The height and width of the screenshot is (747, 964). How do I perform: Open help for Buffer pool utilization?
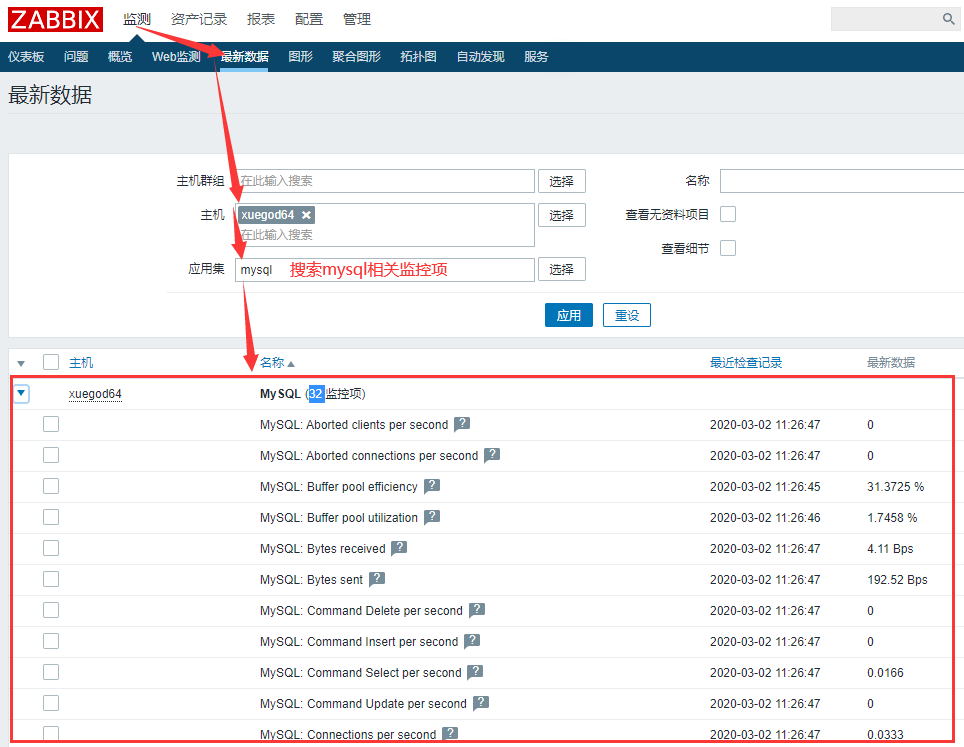pyautogui.click(x=432, y=516)
